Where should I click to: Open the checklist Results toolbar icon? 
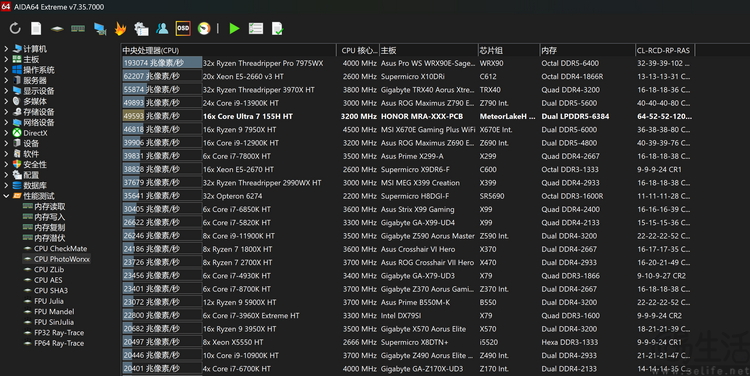256,29
